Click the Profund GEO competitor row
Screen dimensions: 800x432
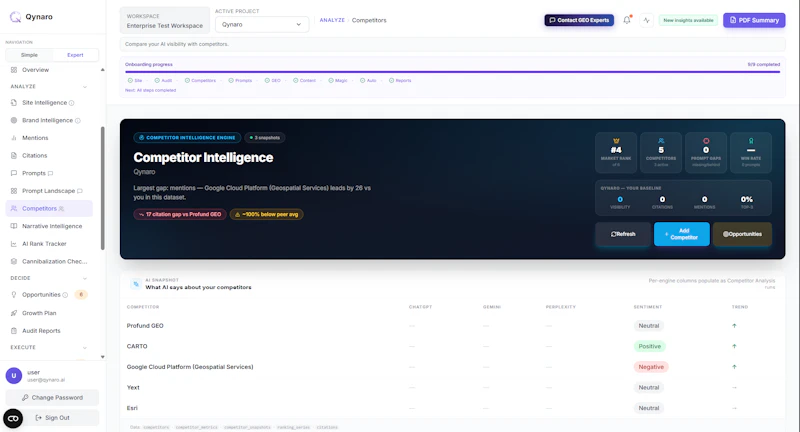[x=453, y=326]
